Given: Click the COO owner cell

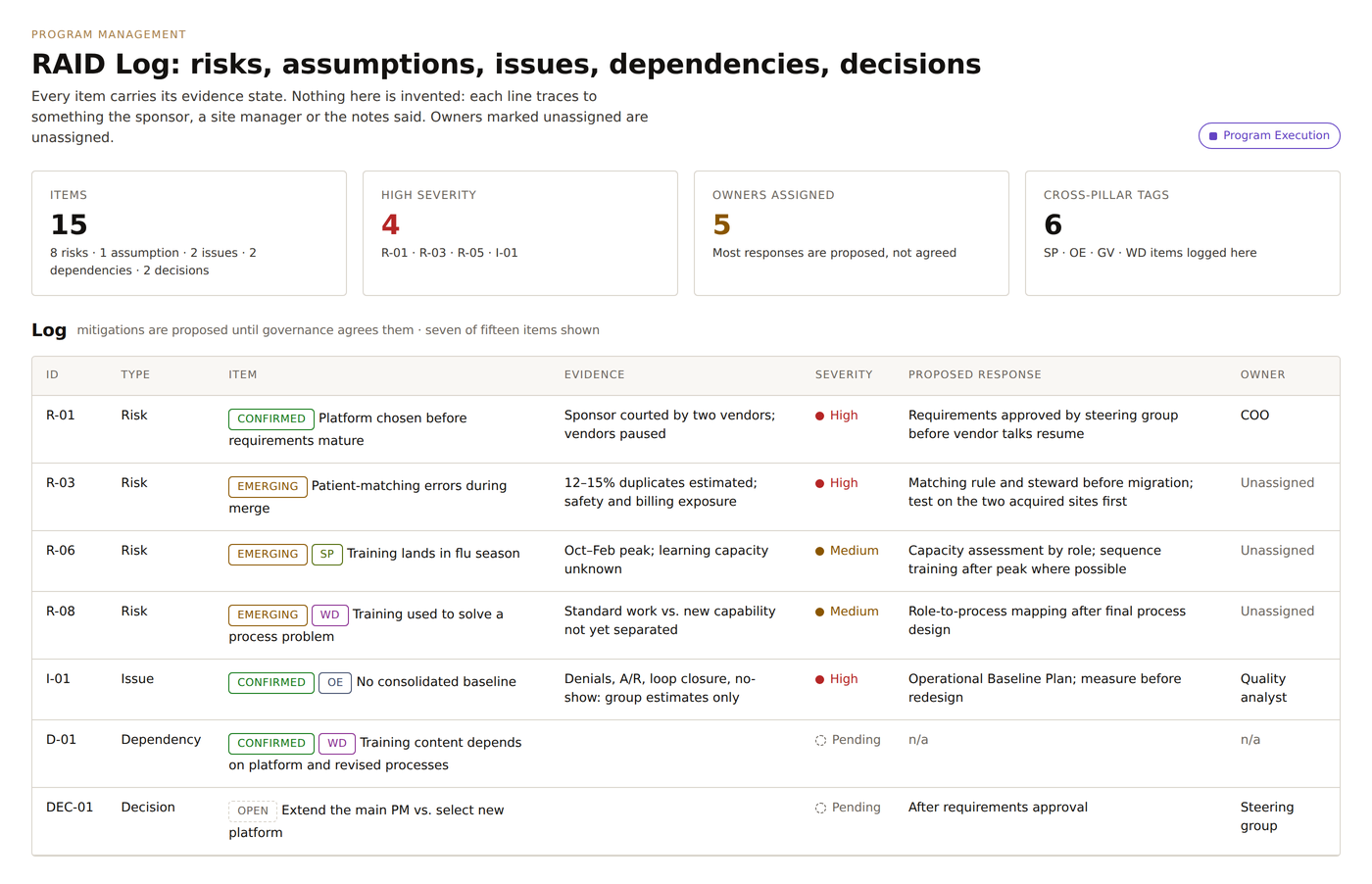Looking at the screenshot, I should [x=1254, y=416].
